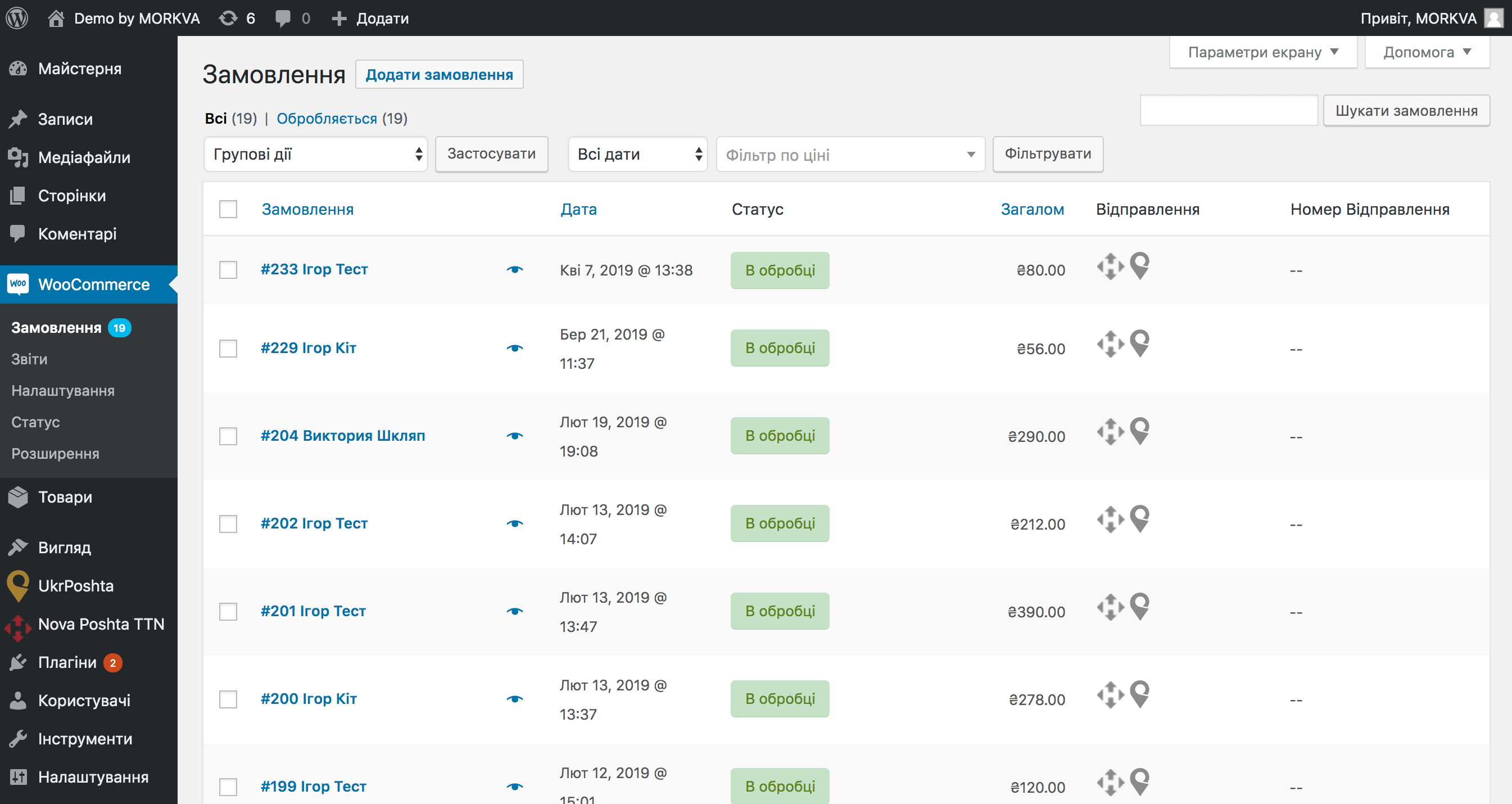
Task: Open the Плагіни menu item
Action: click(x=89, y=662)
